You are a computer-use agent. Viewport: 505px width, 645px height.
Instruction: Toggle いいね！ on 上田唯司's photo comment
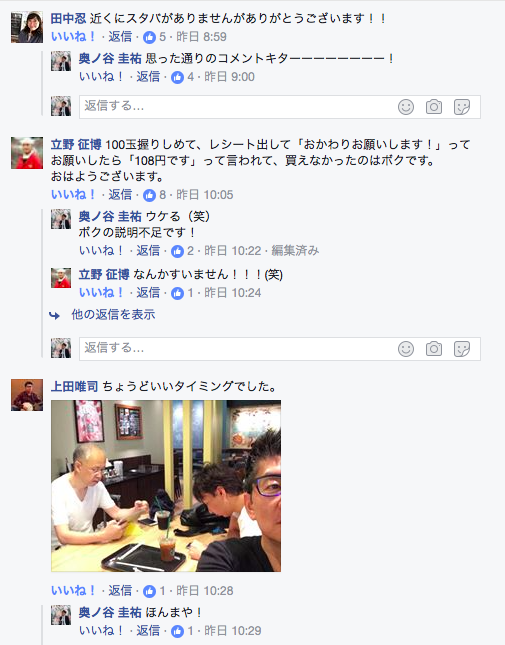click(x=73, y=591)
